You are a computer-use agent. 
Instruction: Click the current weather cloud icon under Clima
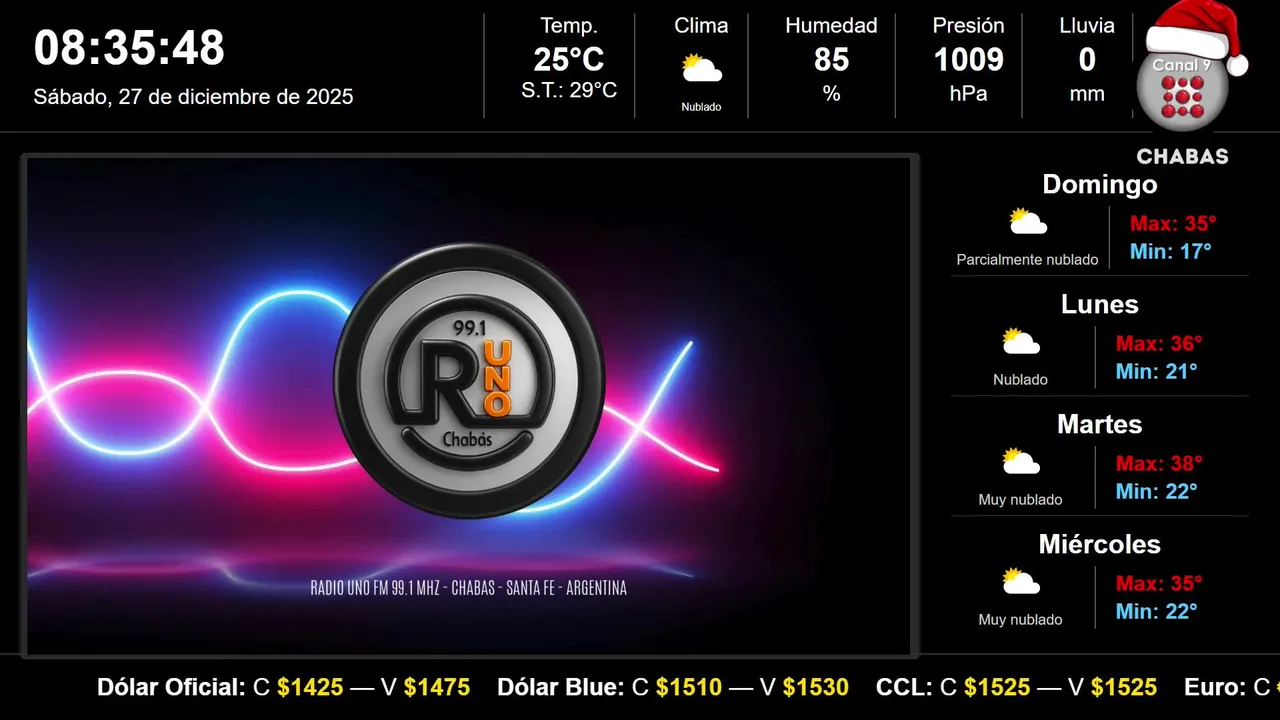pyautogui.click(x=702, y=69)
